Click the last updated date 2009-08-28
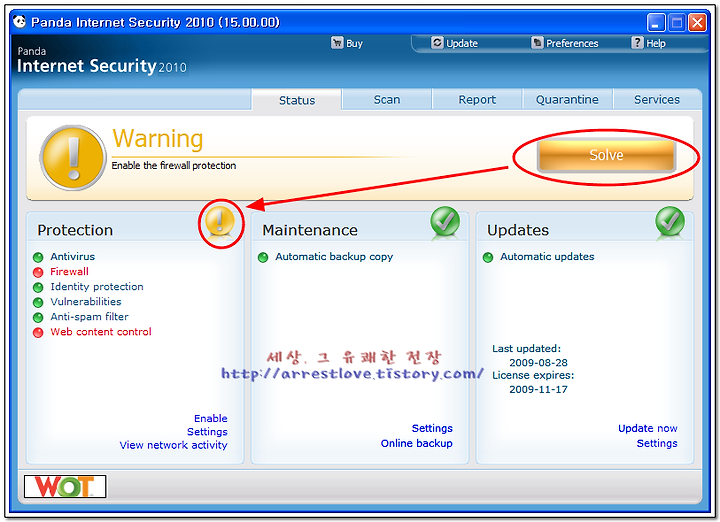This screenshot has height=522, width=720. coord(538,363)
